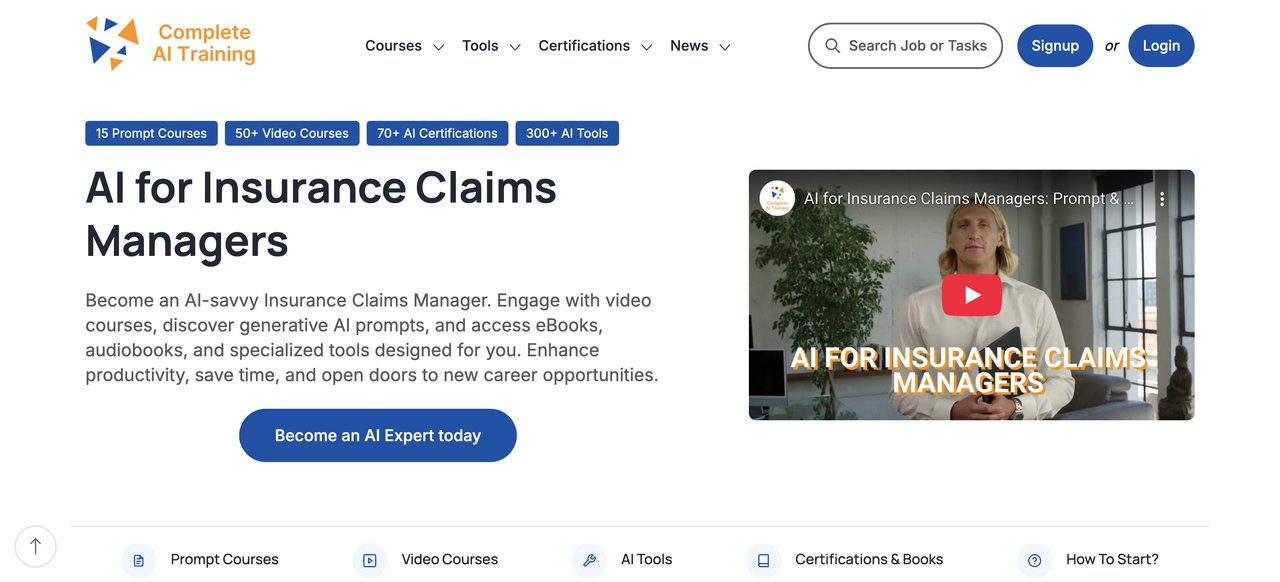Focus the Search Job or Tasks field
Viewport: 1280px width, 582px height.
point(905,46)
